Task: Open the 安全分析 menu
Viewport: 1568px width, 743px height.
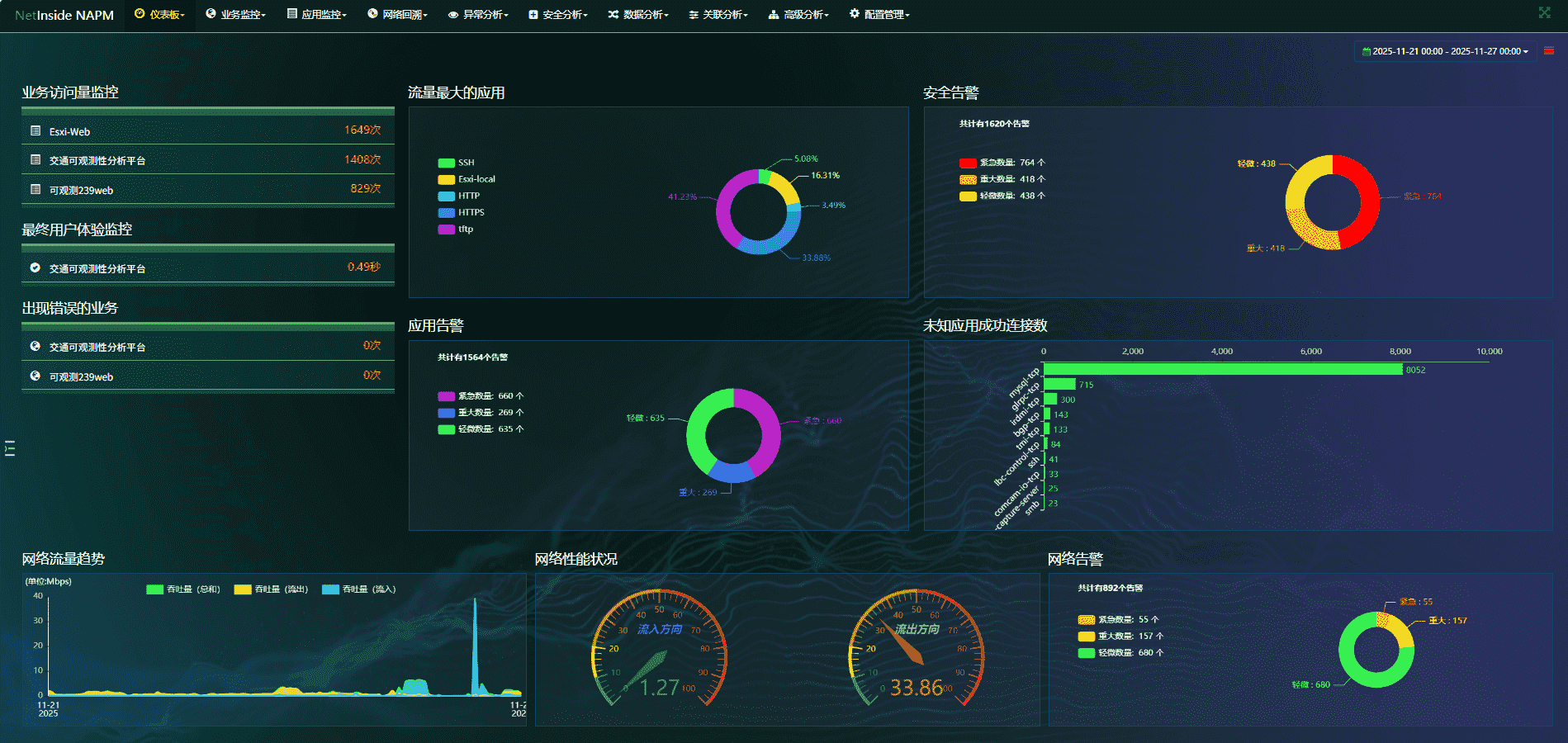Action: click(x=558, y=15)
